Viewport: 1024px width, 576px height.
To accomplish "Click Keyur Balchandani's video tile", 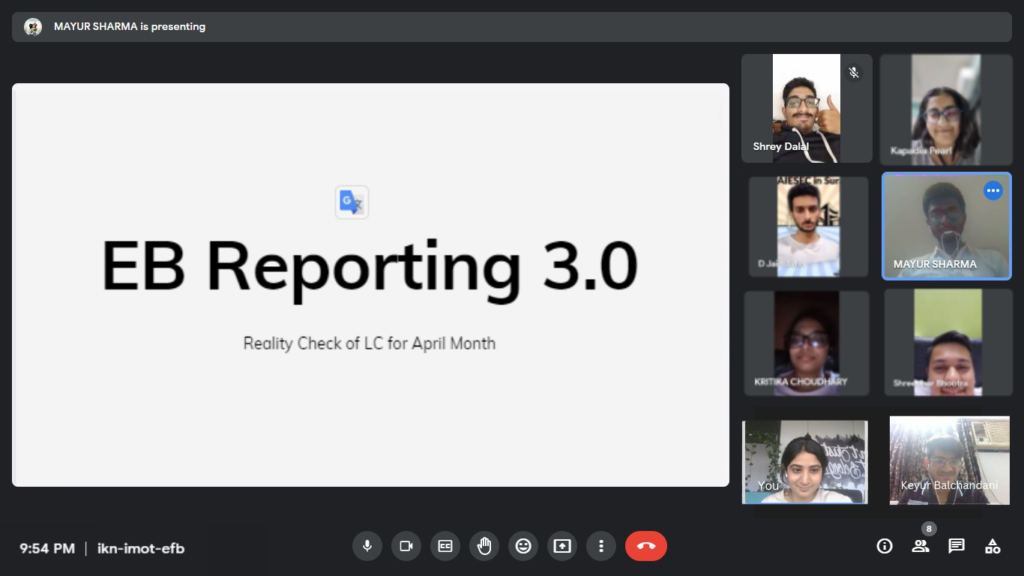I will click(x=949, y=460).
